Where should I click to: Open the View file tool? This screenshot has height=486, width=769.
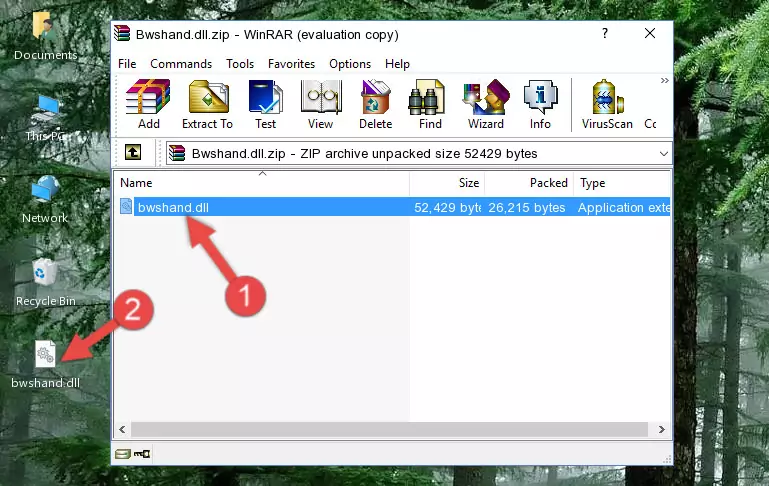point(321,104)
